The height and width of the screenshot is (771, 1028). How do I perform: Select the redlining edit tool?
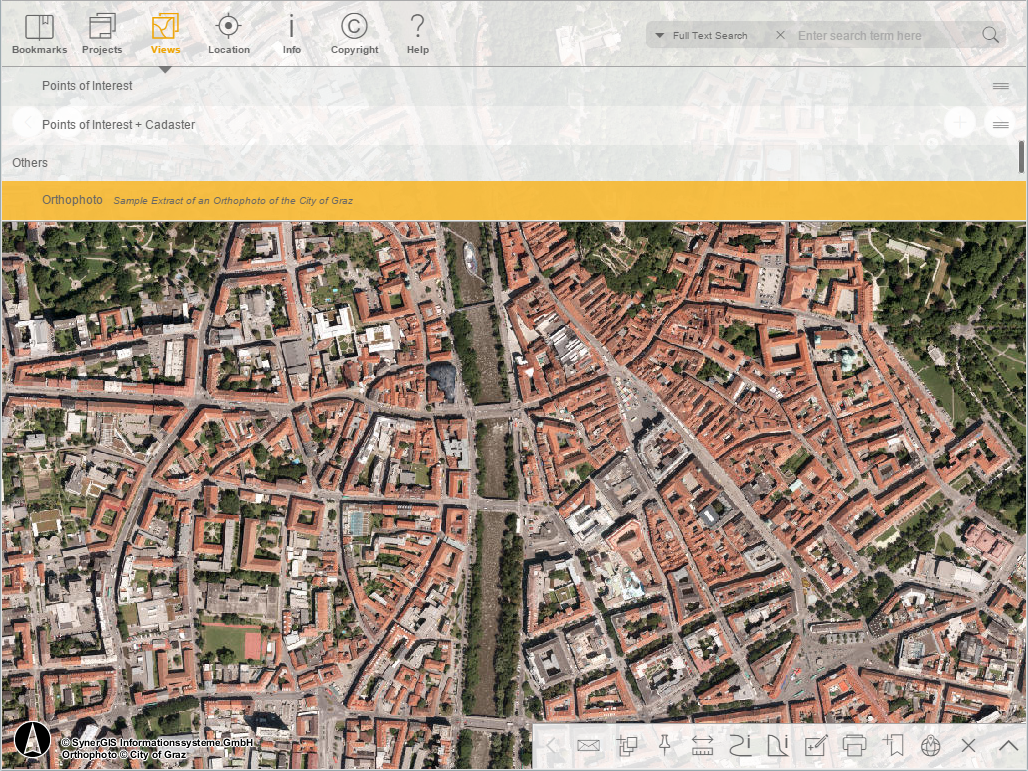(816, 745)
